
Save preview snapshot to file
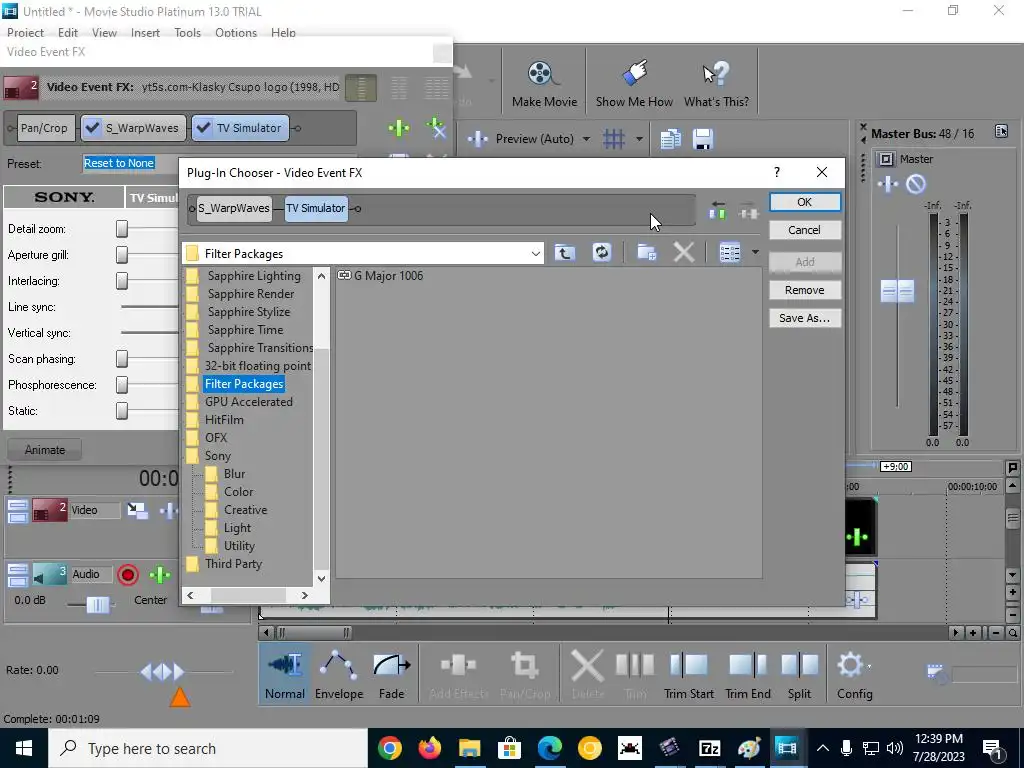(703, 139)
